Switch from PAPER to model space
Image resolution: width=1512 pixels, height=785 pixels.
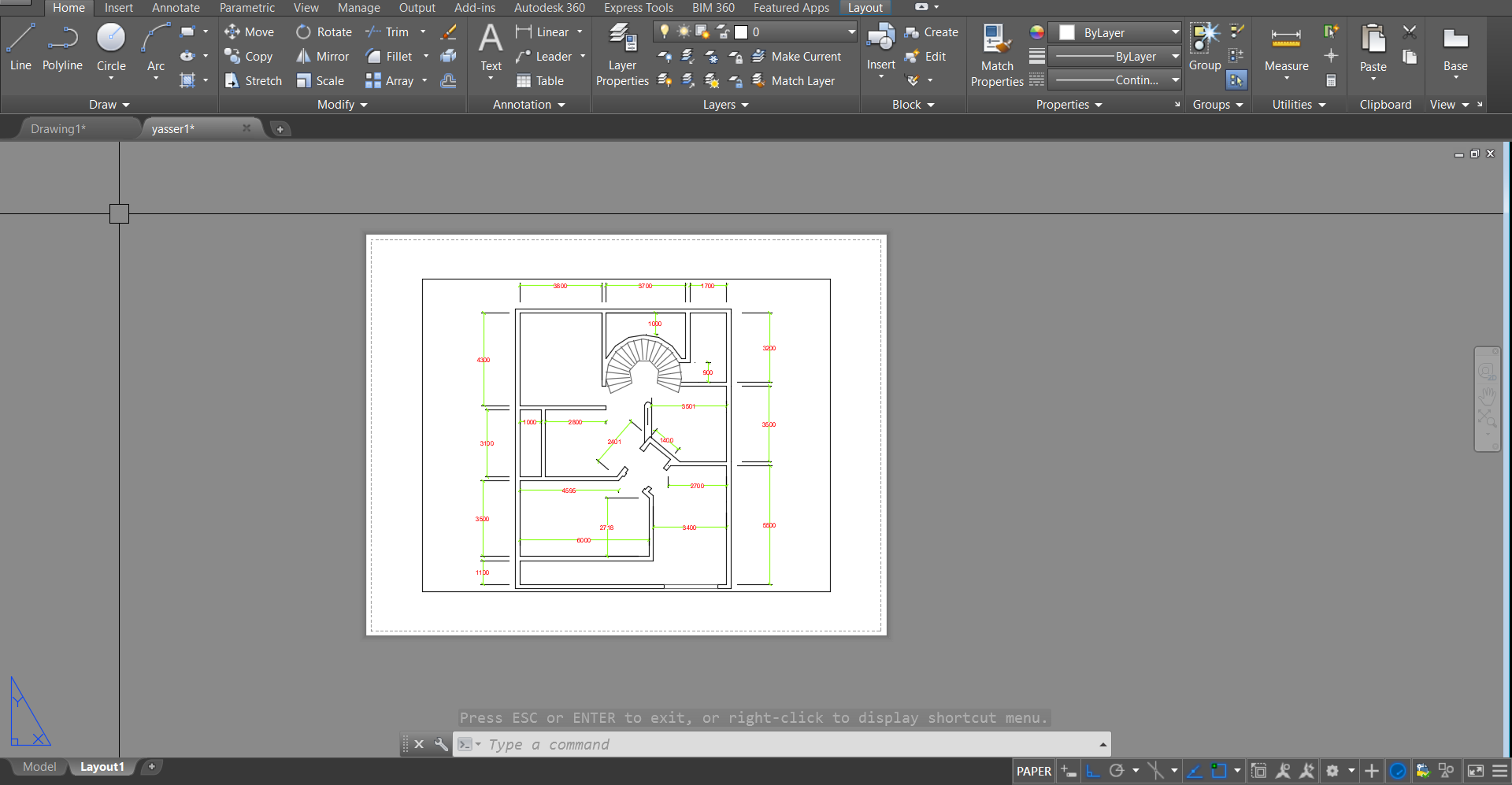click(1033, 771)
